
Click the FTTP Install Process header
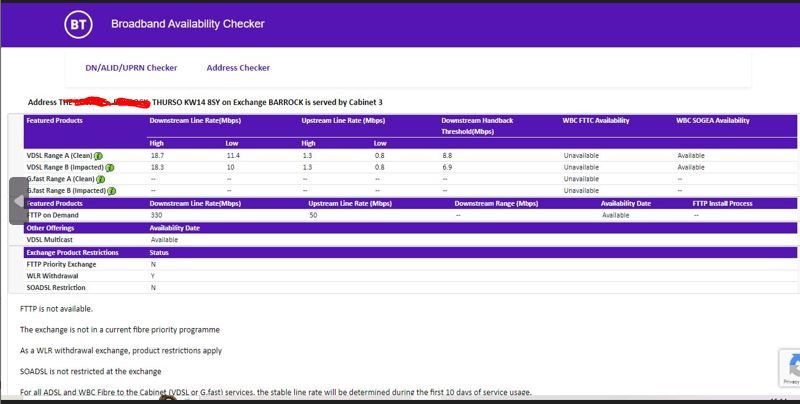click(722, 204)
